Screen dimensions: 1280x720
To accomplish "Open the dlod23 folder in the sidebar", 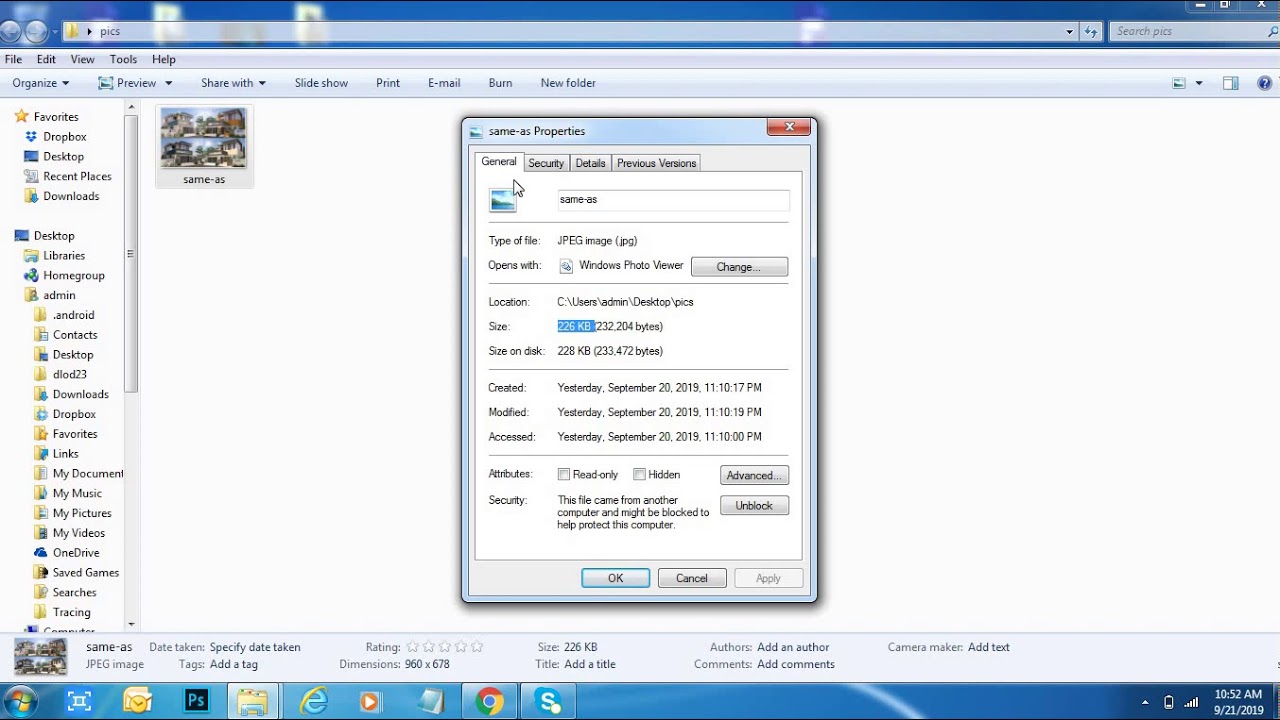I will tap(70, 375).
